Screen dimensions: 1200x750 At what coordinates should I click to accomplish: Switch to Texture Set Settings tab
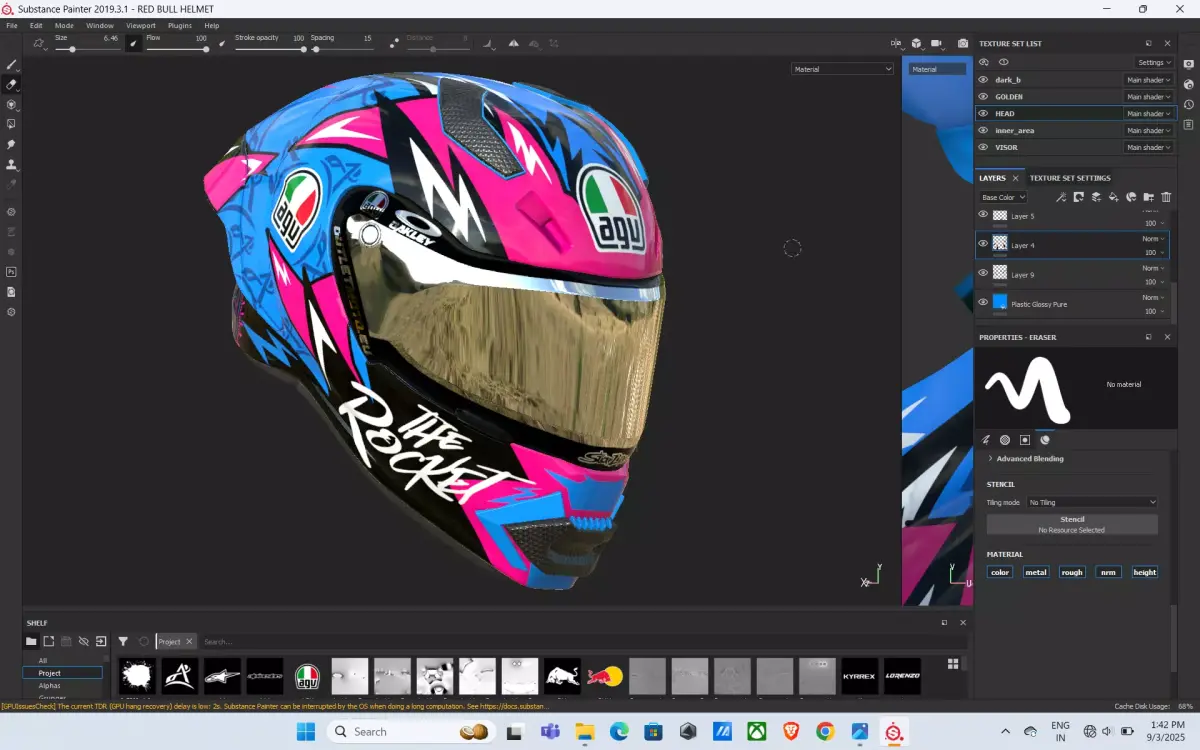[1070, 178]
